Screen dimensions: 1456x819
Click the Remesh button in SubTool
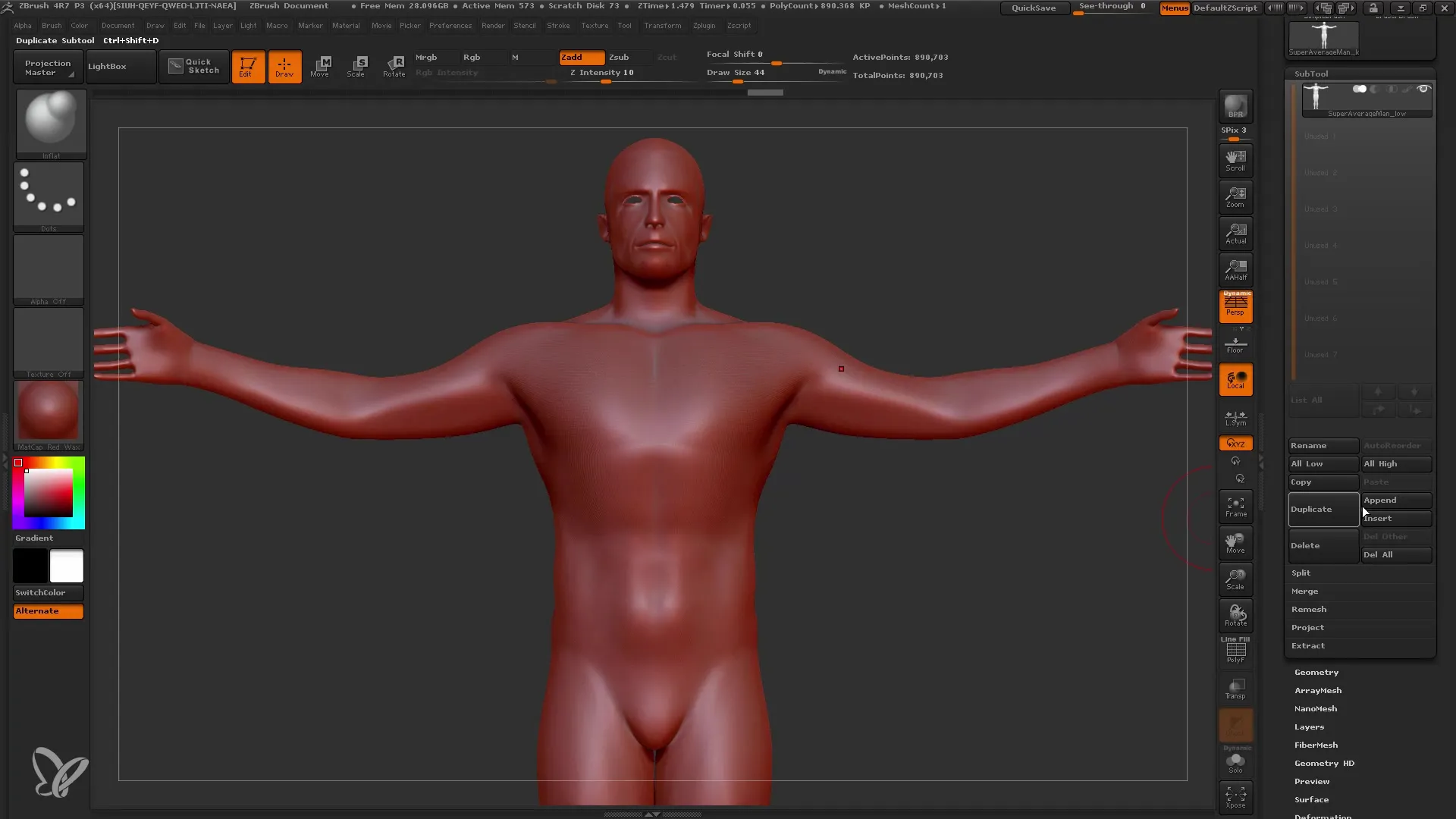pos(1310,609)
